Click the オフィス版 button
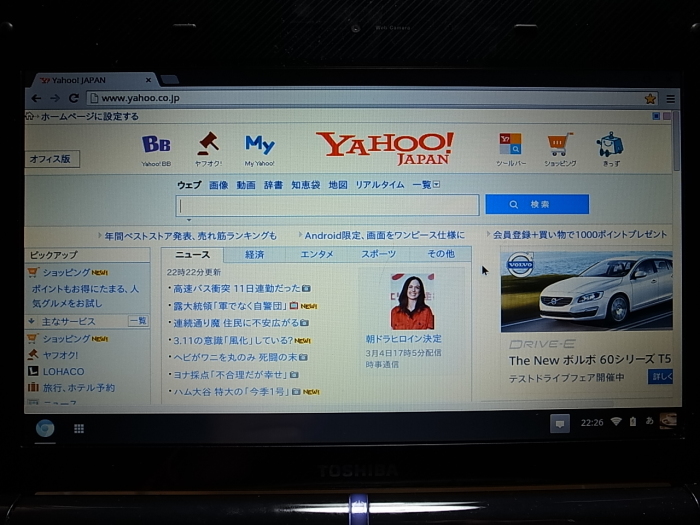700x525 pixels. 52,159
